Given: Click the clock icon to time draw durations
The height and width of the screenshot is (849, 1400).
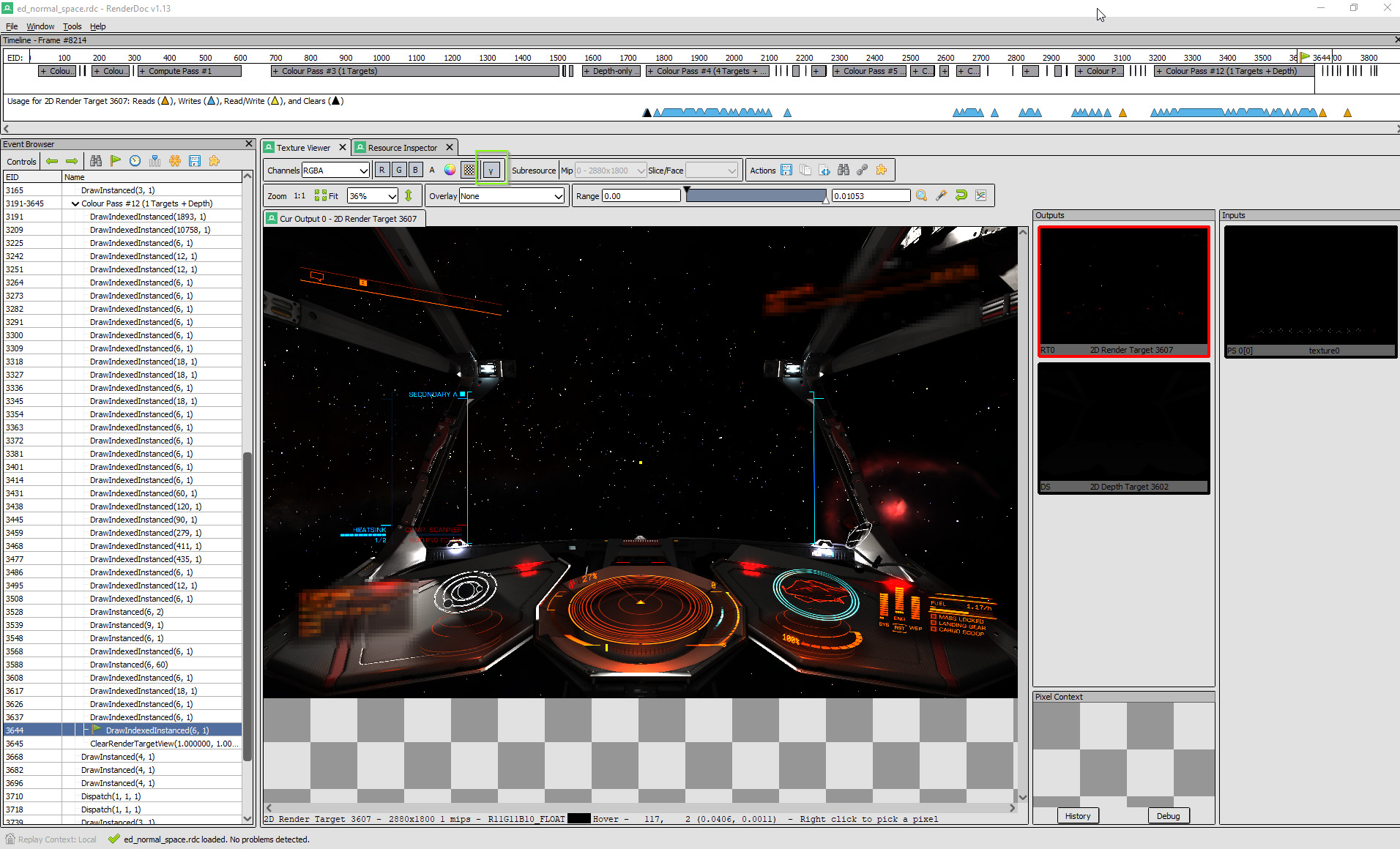Looking at the screenshot, I should tap(135, 161).
